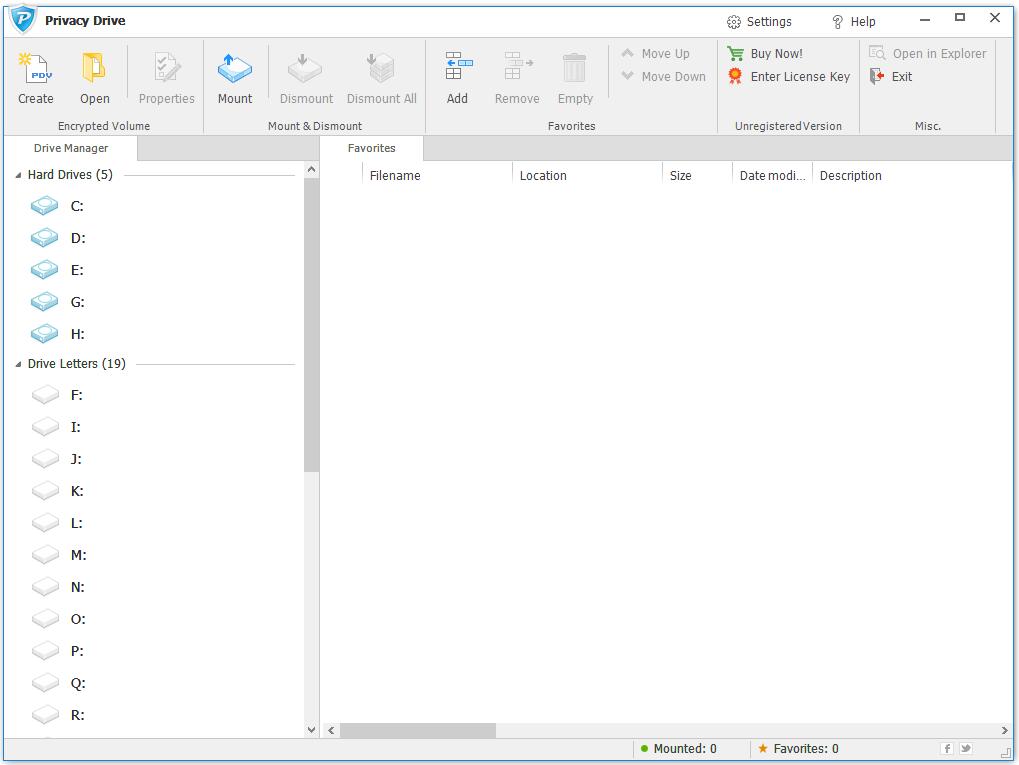Collapse the Drive Letters group
Viewport: 1019px width, 765px height.
[x=18, y=364]
